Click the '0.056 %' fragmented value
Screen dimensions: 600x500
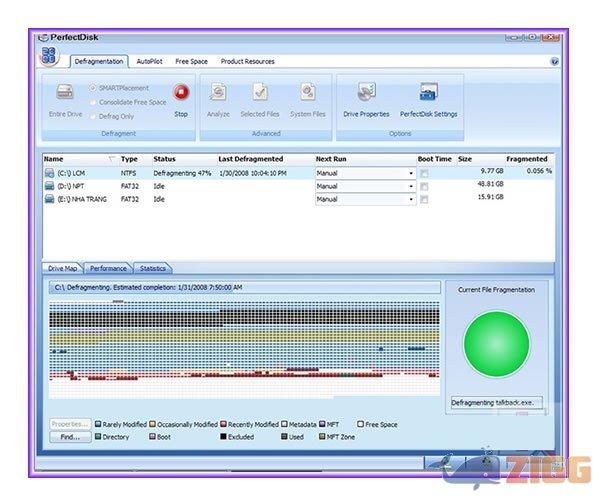coord(539,171)
